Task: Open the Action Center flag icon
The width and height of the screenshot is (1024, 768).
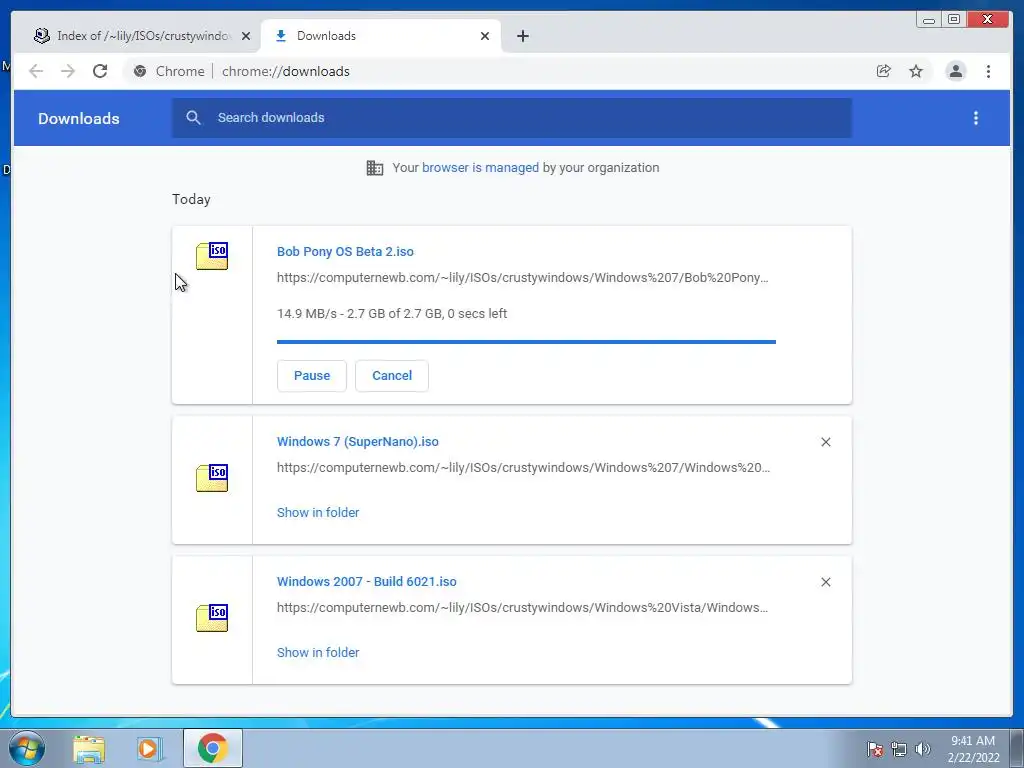Action: [874, 749]
